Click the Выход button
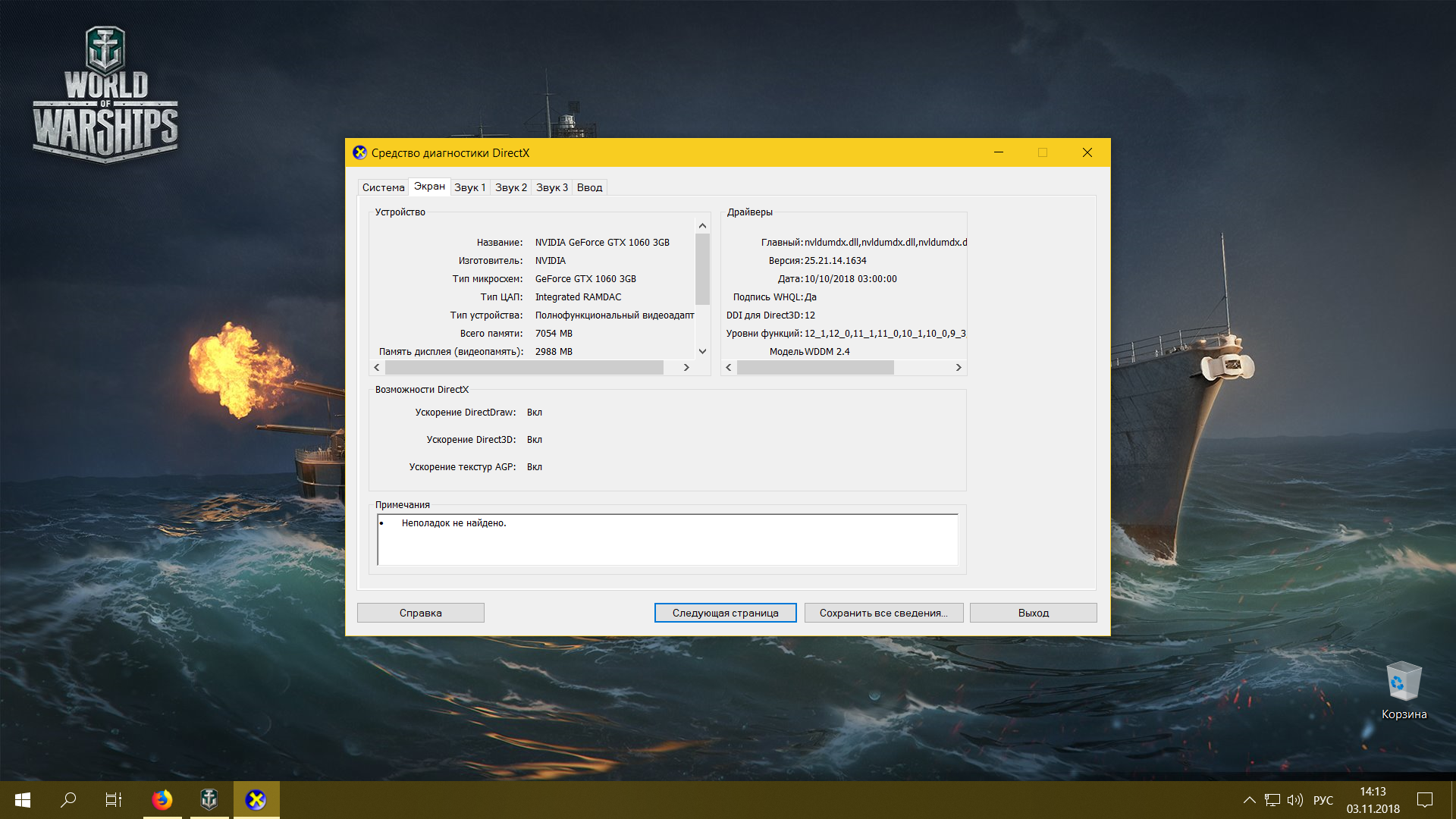The image size is (1456, 819). click(1033, 613)
